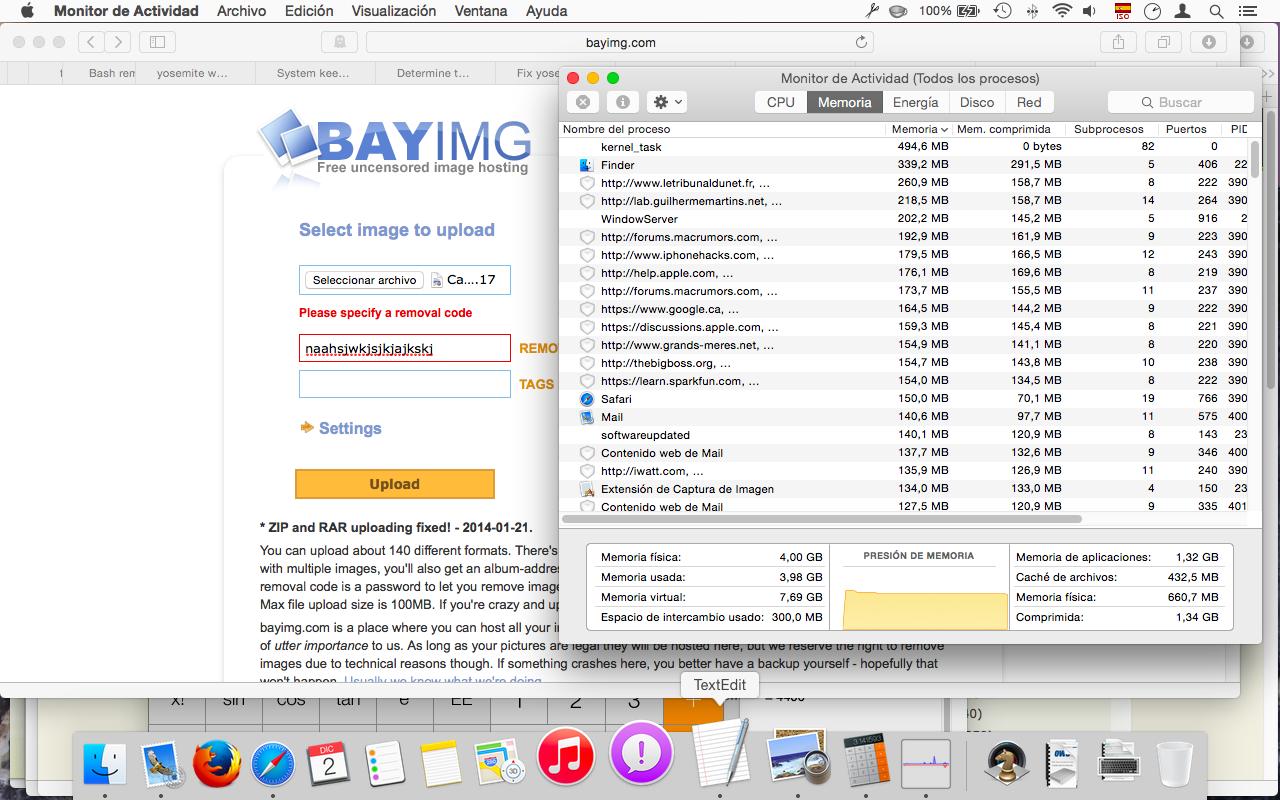Go forward in Safari history
1280x800 pixels.
click(118, 42)
